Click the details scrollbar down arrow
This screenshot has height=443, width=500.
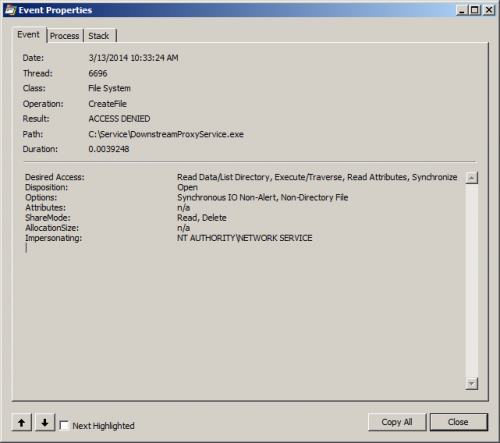[472, 384]
